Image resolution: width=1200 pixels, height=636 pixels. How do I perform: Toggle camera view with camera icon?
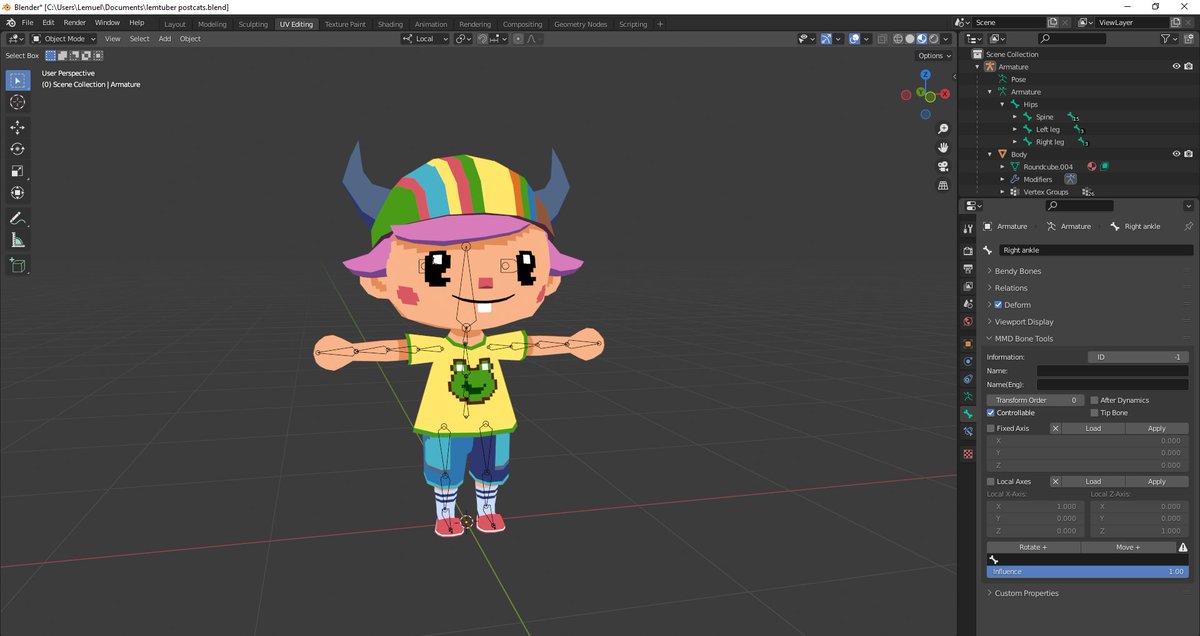pyautogui.click(x=943, y=166)
